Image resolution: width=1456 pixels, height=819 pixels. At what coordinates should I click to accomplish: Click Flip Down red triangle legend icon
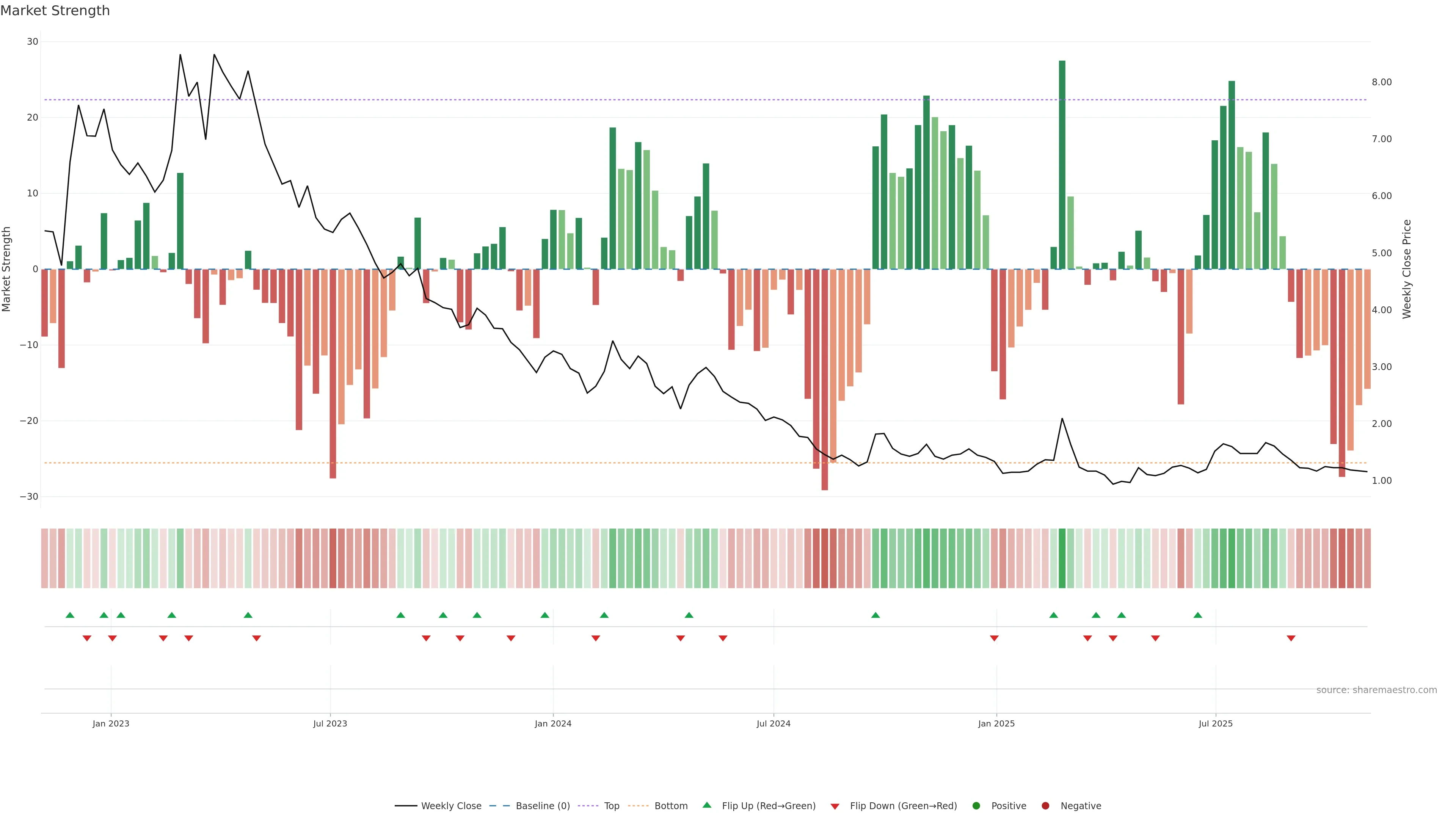(x=835, y=806)
